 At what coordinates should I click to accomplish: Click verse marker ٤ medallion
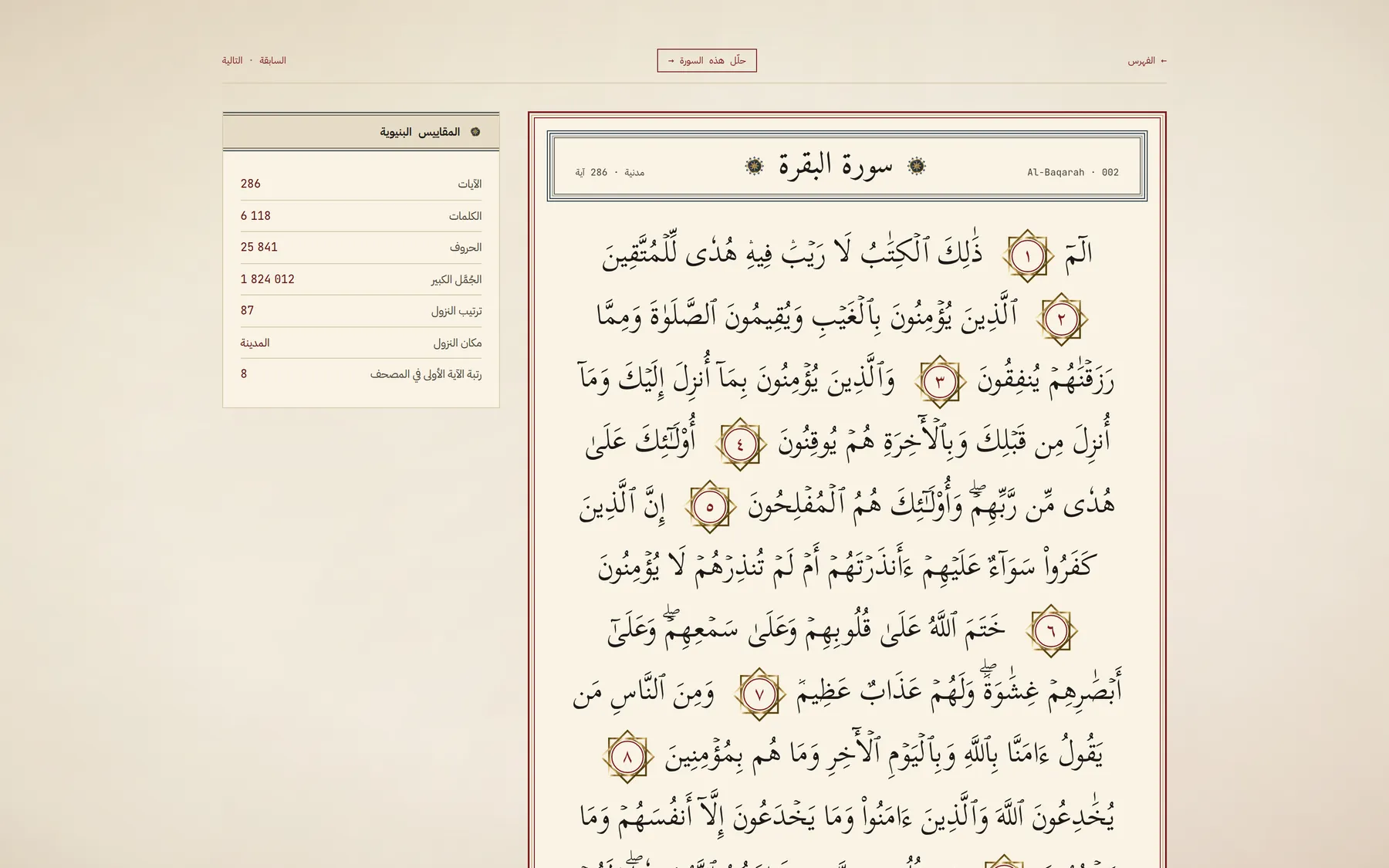740,444
